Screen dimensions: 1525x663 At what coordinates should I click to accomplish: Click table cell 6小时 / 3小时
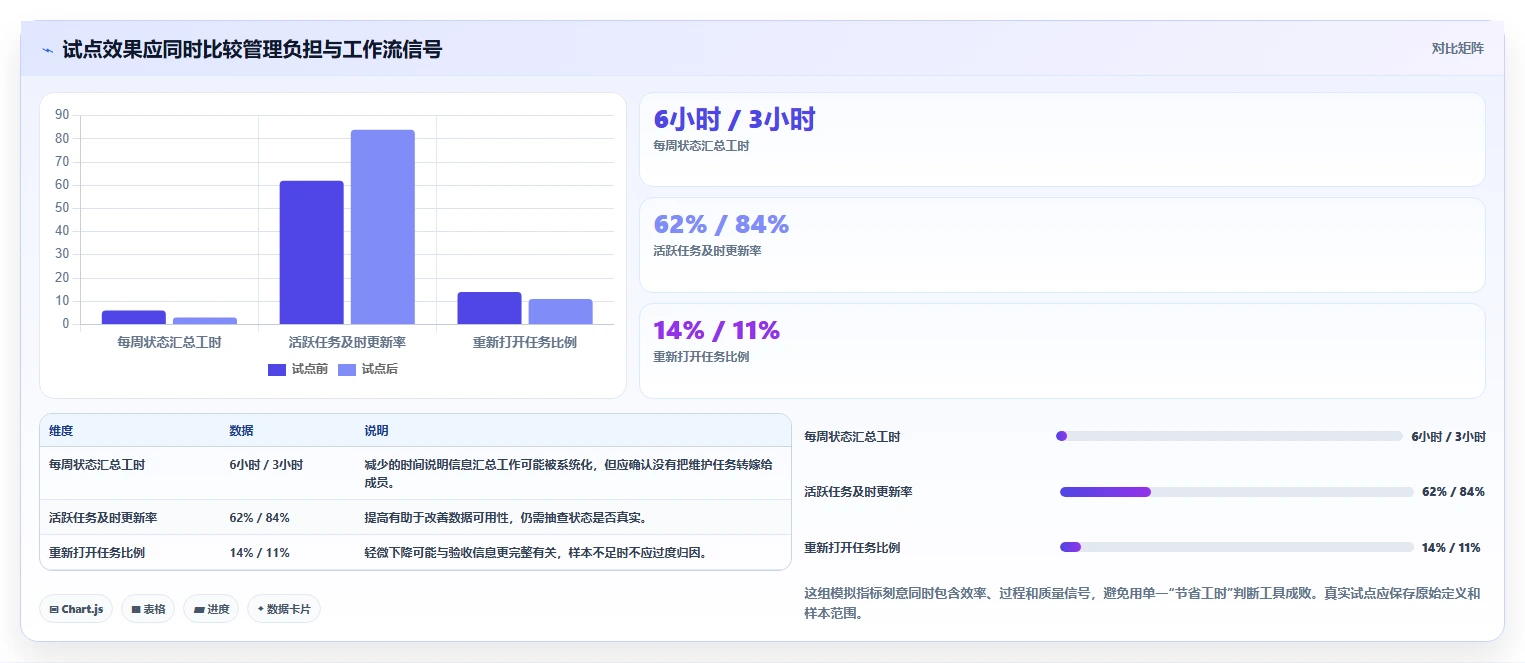(266, 465)
